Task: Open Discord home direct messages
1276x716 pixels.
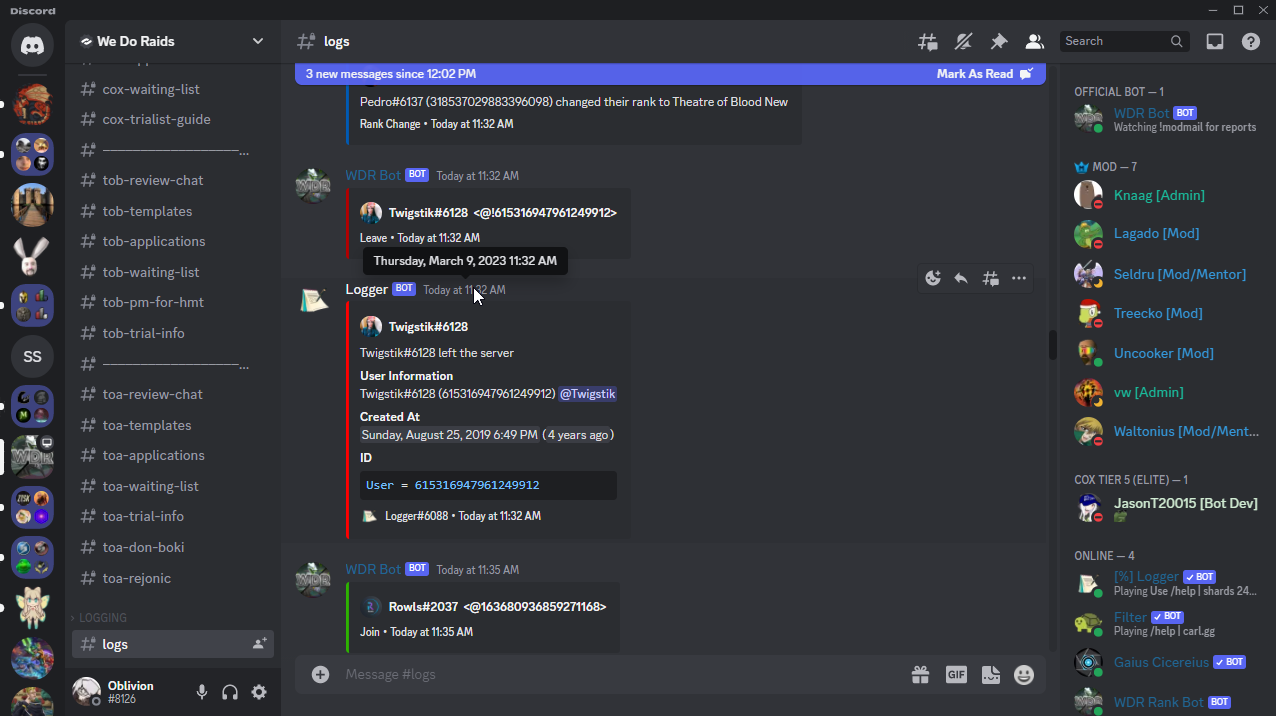Action: (x=32, y=45)
